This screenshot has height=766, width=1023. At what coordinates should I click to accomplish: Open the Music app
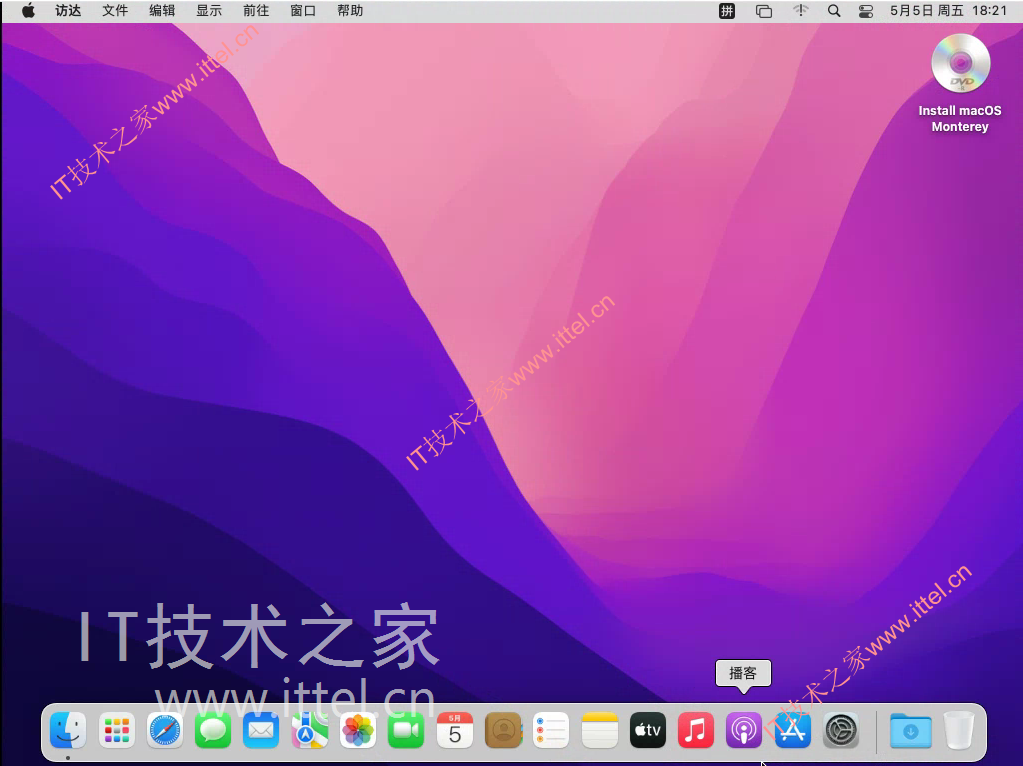(695, 730)
